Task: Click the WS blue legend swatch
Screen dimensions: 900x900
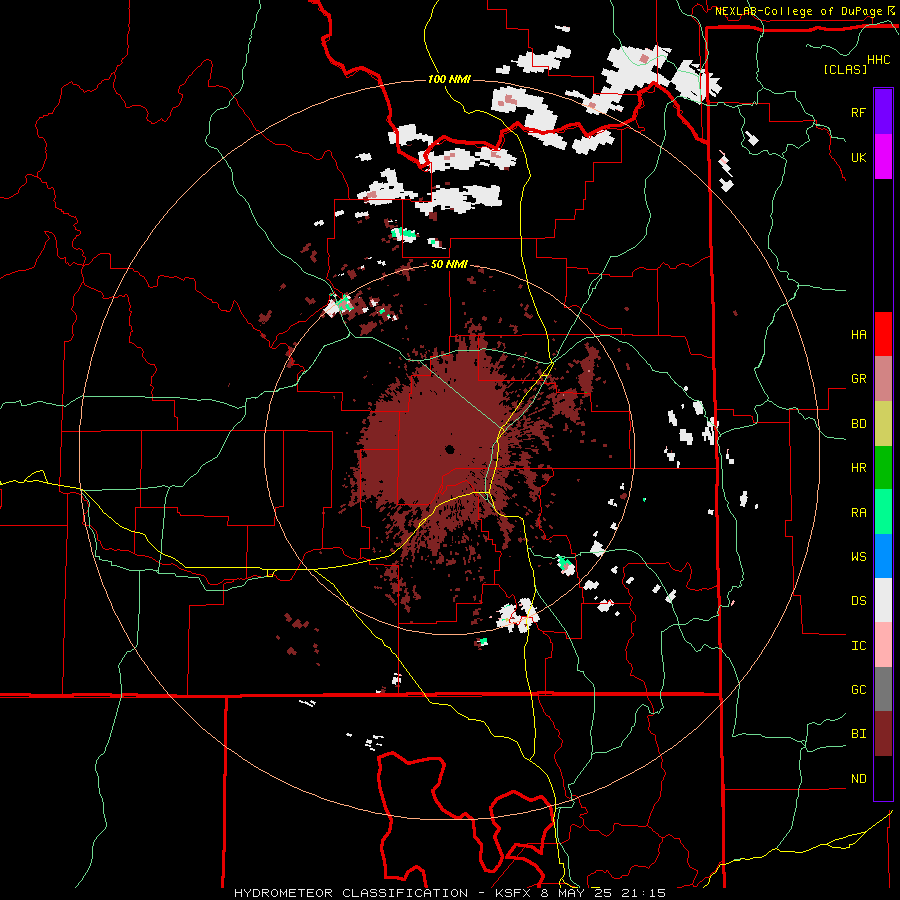Action: (x=883, y=556)
